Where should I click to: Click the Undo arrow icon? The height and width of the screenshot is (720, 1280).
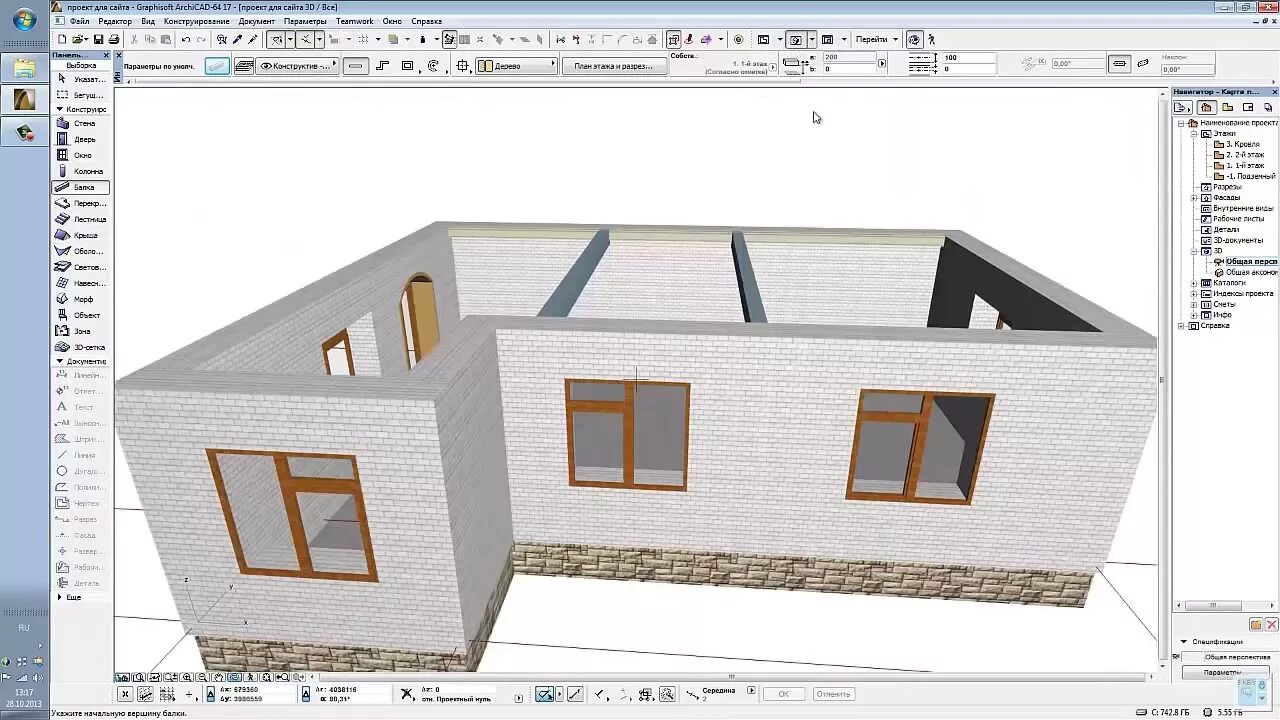[x=186, y=40]
